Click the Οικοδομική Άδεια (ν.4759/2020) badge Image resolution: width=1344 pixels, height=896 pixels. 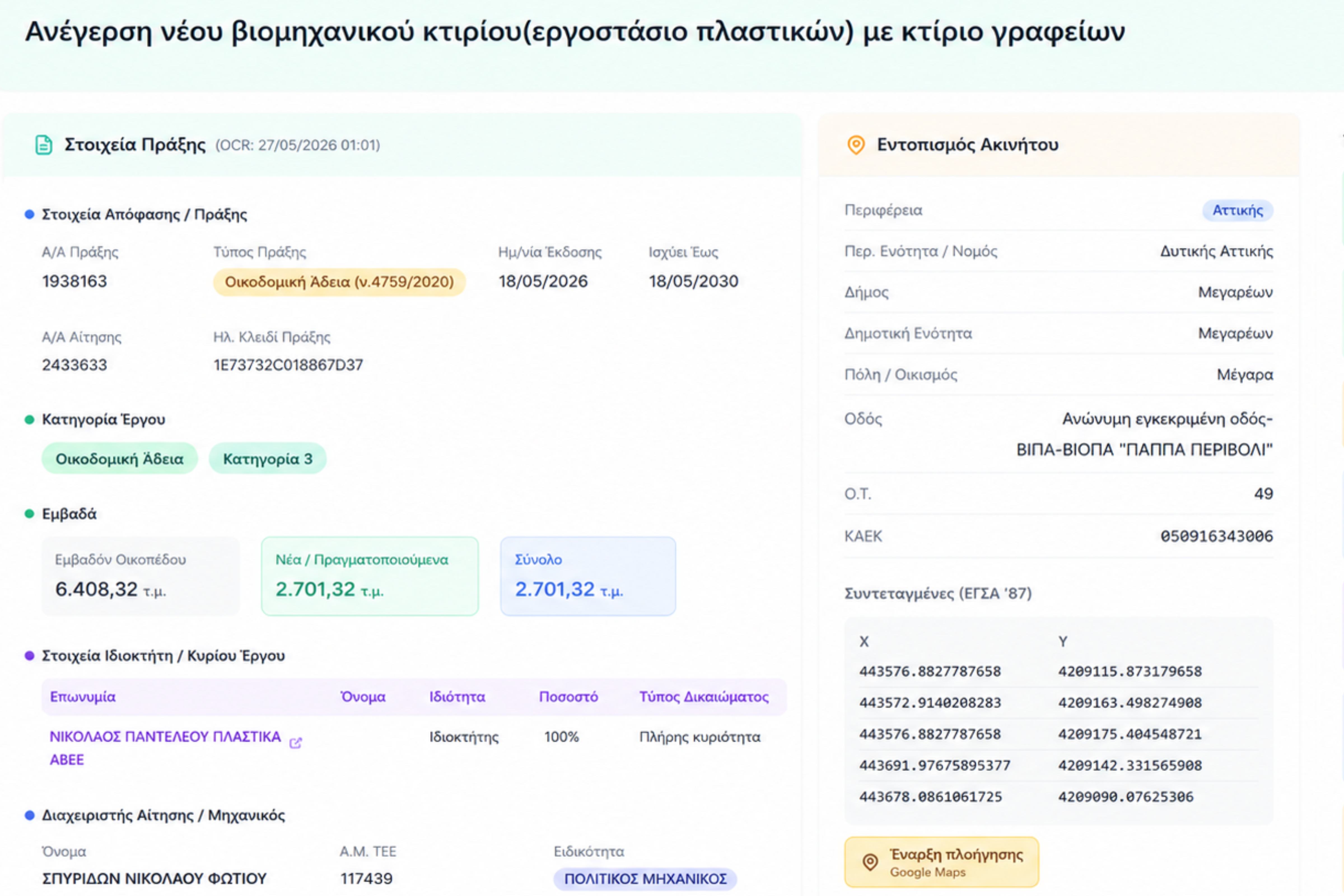click(339, 282)
